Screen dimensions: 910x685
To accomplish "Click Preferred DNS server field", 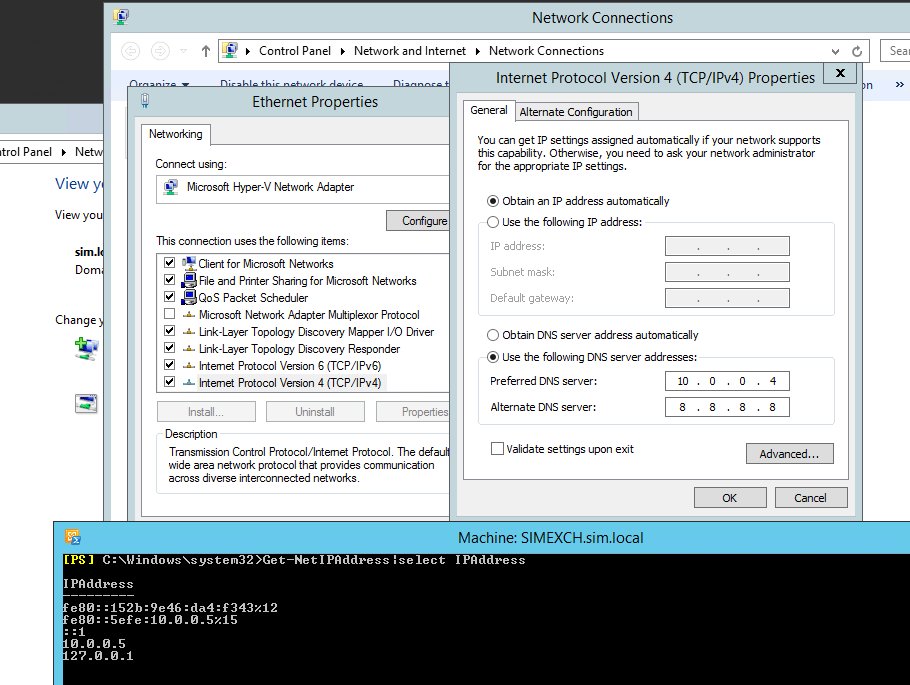I will [x=727, y=381].
